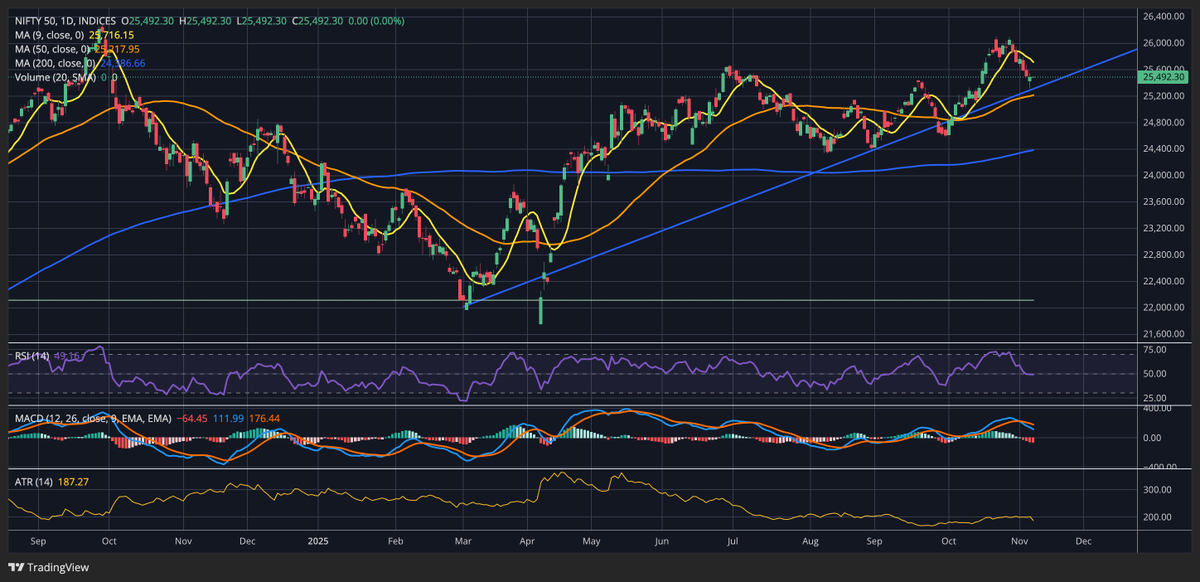Viewport: 1200px width, 582px height.
Task: Click the 22,000.00 price axis label
Action: (1163, 307)
